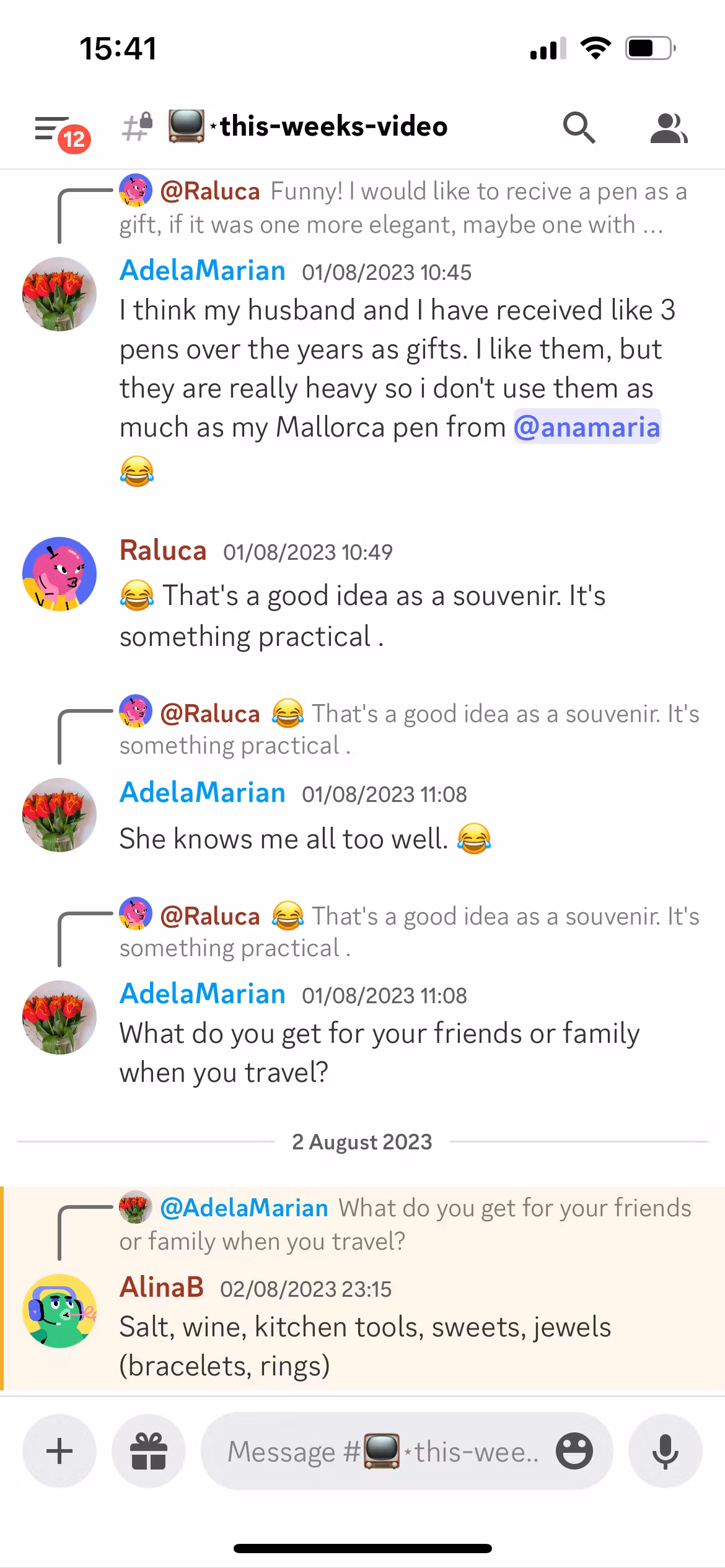Viewport: 725px width, 1568px height.
Task: Open the emoji picker smiley
Action: (574, 1451)
